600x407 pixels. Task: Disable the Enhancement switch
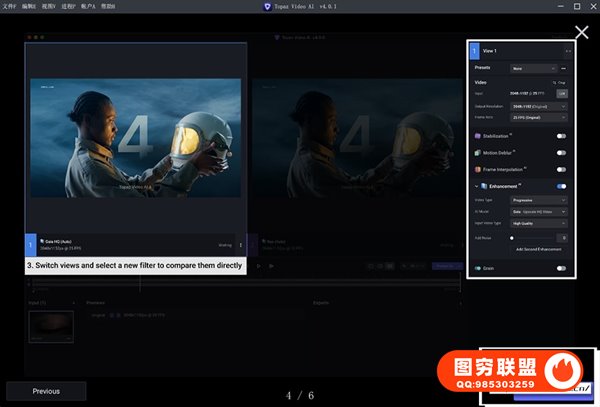pyautogui.click(x=561, y=186)
